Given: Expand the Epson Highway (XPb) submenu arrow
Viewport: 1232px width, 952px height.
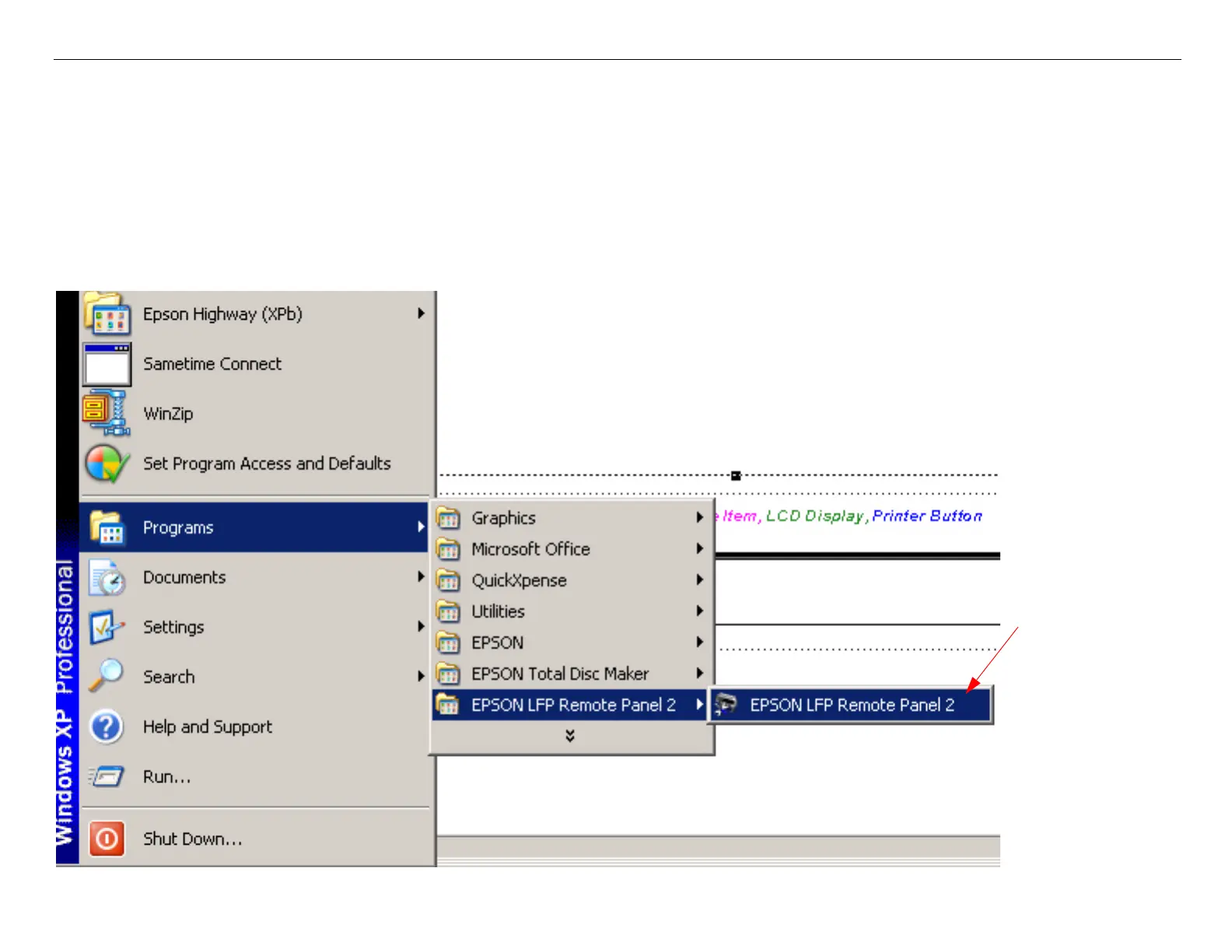Looking at the screenshot, I should click(421, 313).
